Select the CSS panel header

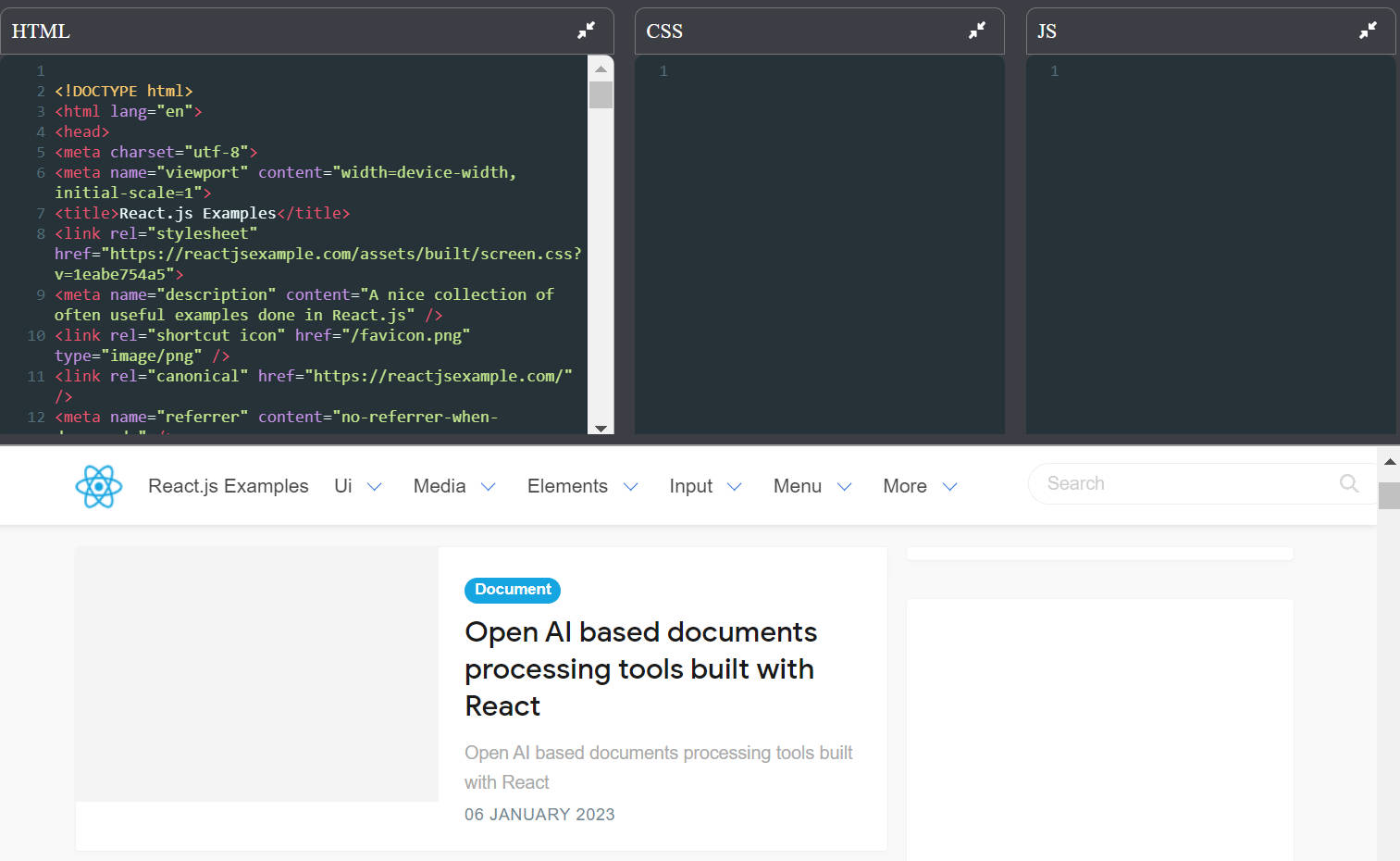[664, 31]
